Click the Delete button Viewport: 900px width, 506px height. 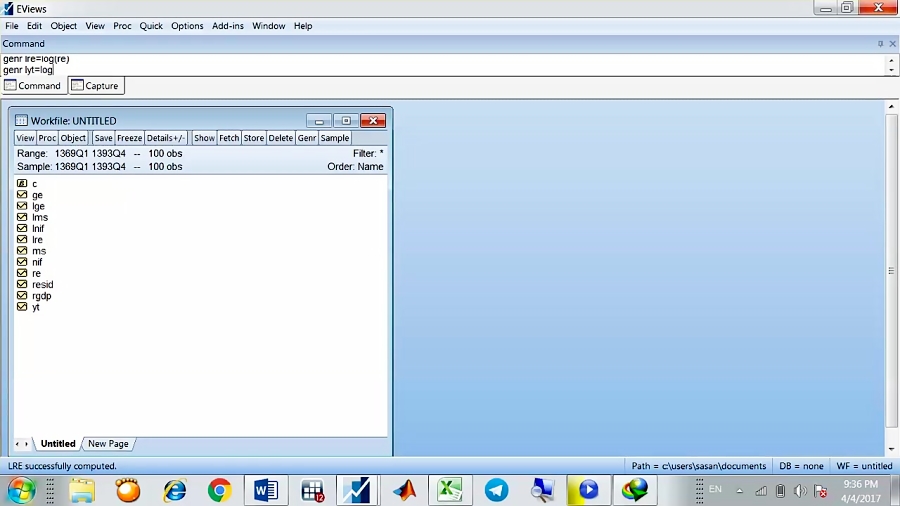pyautogui.click(x=281, y=138)
